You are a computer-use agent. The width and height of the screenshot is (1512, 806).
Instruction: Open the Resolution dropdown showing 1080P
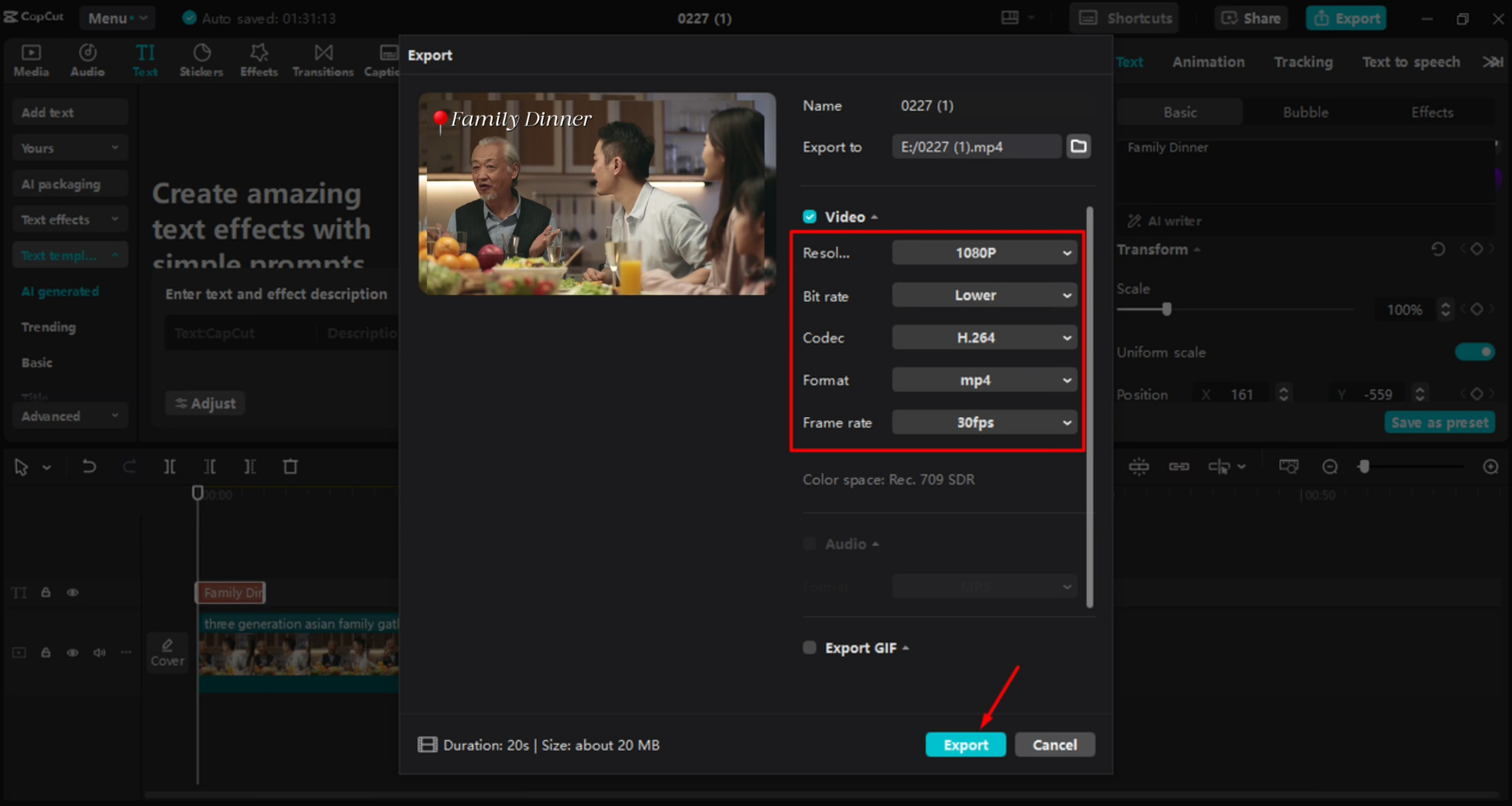pos(984,253)
